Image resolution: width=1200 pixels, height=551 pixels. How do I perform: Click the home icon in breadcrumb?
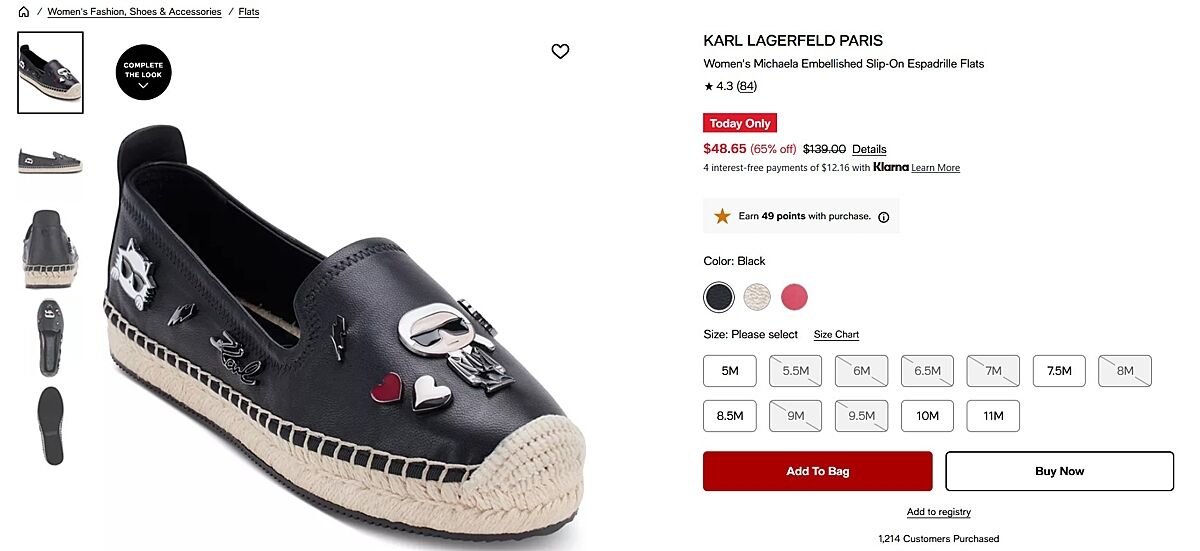coord(24,12)
